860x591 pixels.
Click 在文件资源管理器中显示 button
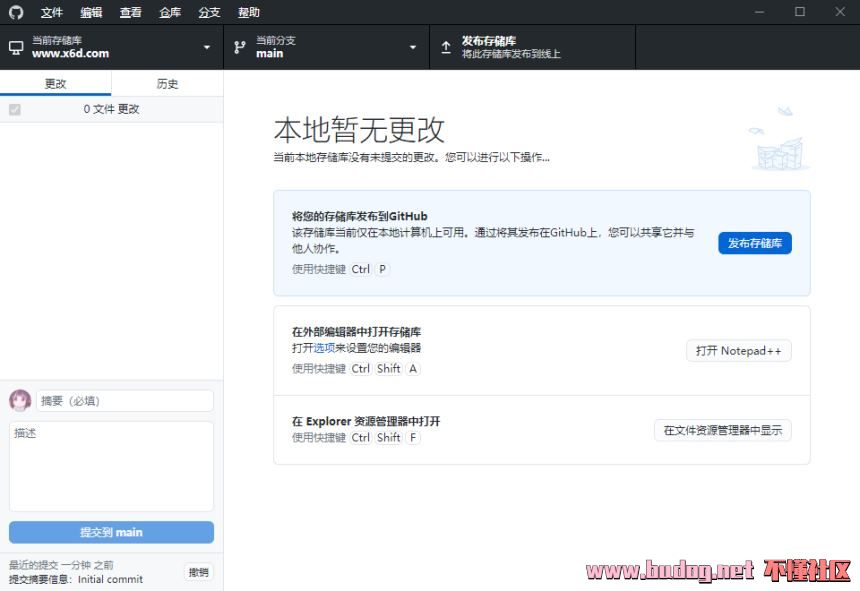[722, 430]
